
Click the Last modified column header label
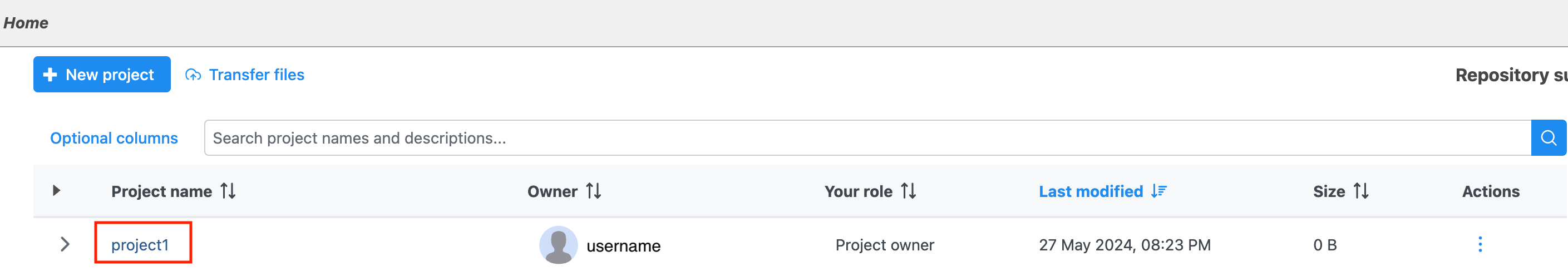coord(1090,191)
